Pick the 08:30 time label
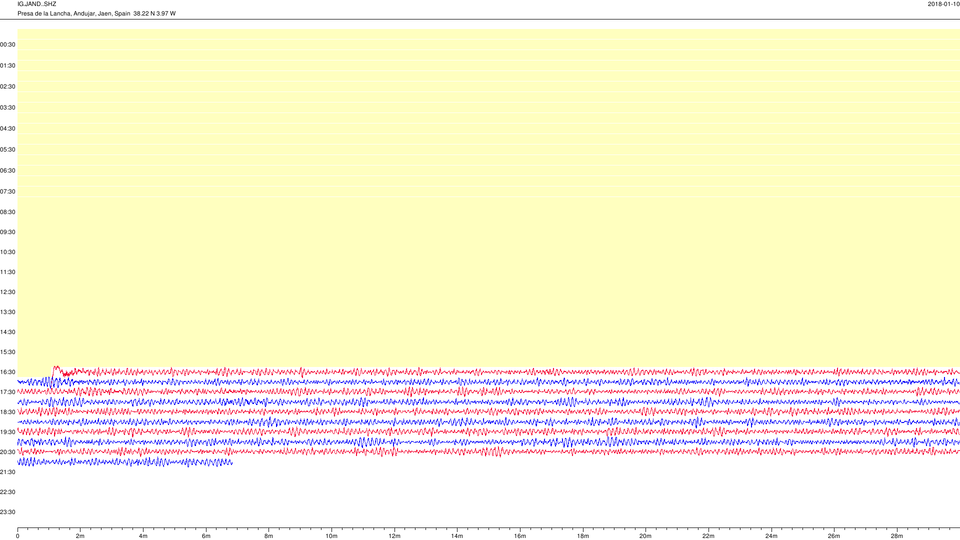This screenshot has width=960, height=540. [x=7, y=212]
